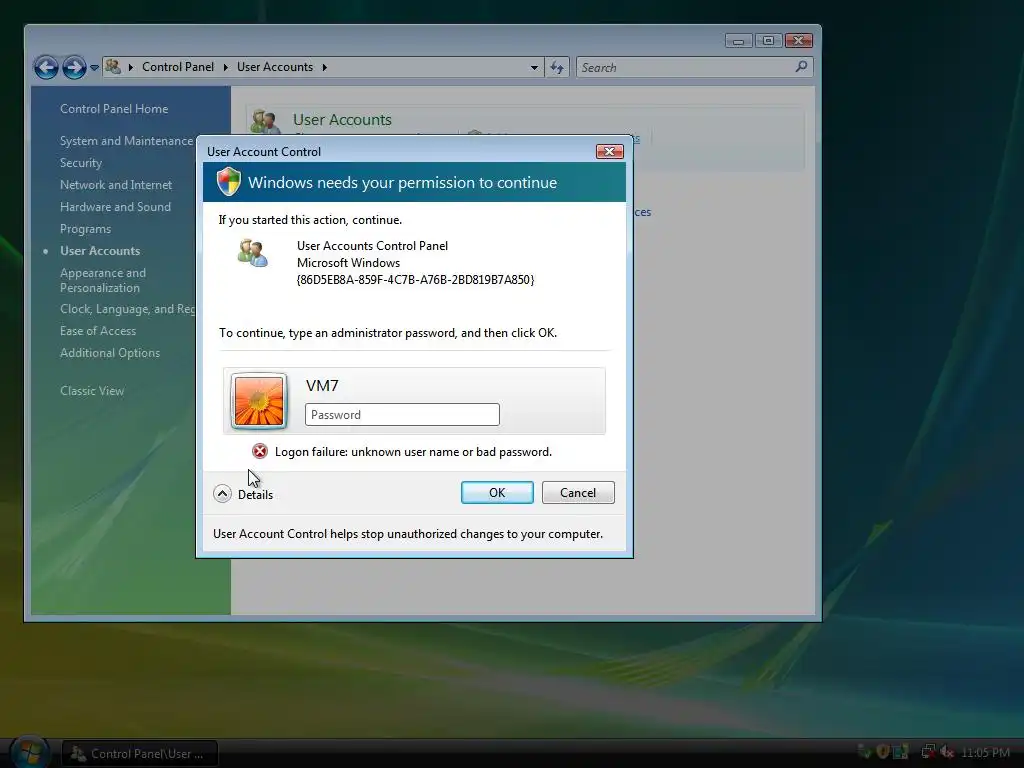Image resolution: width=1024 pixels, height=768 pixels.
Task: Expand the arrow before Control Panel breadcrumb
Action: [131, 67]
